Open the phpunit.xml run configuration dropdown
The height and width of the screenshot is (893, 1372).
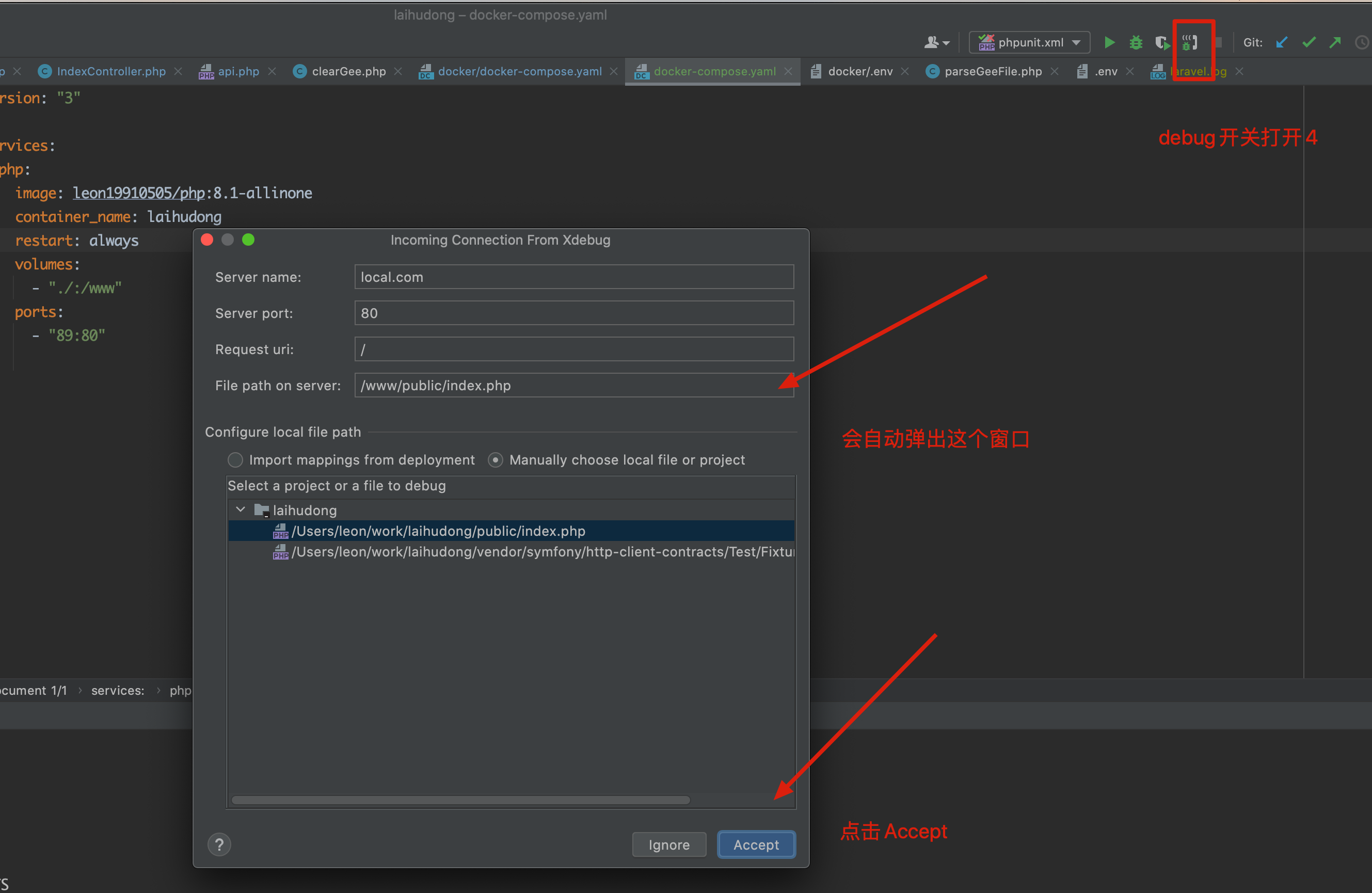pos(1029,42)
